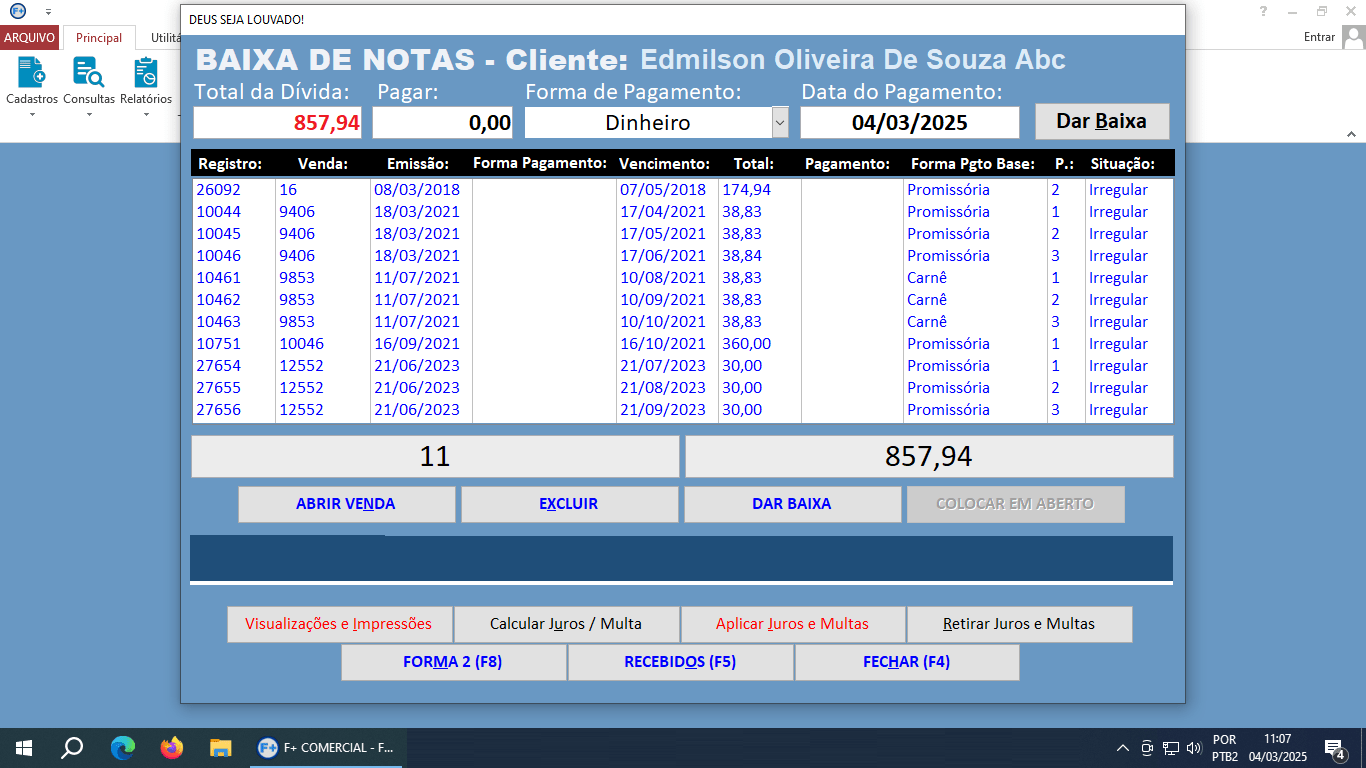Click the Pagar amount input field
The width and height of the screenshot is (1366, 768).
(442, 123)
